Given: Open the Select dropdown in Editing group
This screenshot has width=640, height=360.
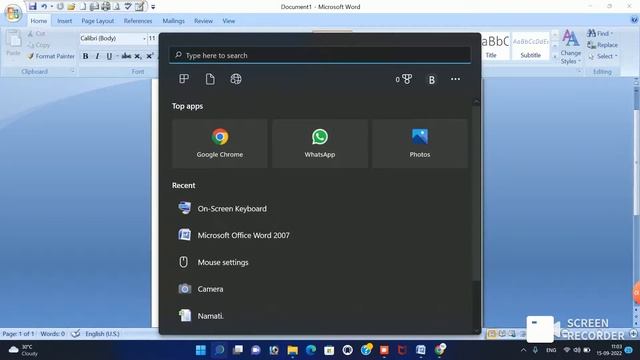Looking at the screenshot, I should [x=603, y=56].
